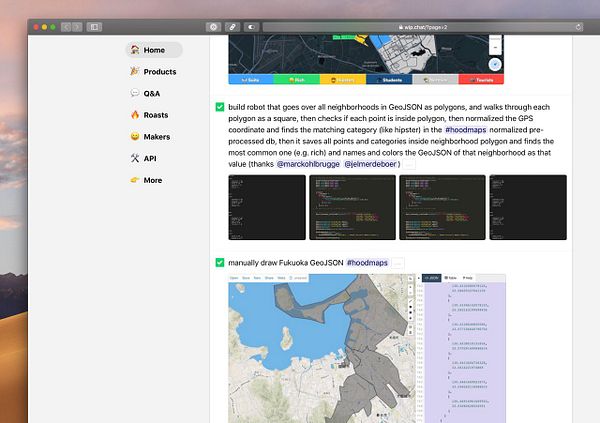The image size is (600, 423).
Task: Go forward with the browser forward arrow
Action: point(77,27)
